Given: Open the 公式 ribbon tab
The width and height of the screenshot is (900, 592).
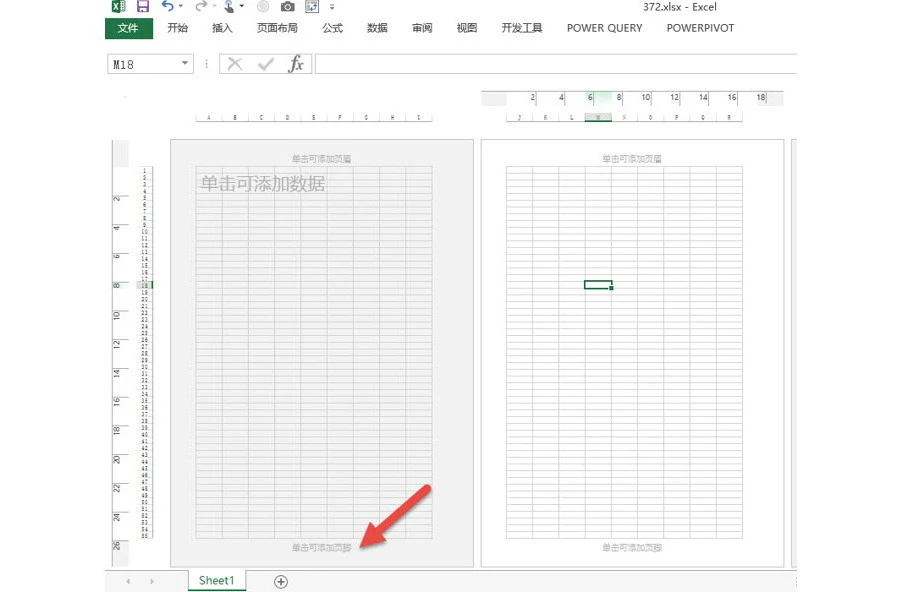Looking at the screenshot, I should coord(332,28).
